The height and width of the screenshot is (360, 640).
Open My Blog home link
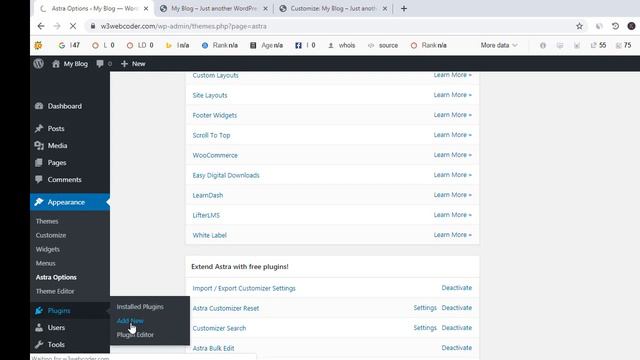pyautogui.click(x=70, y=64)
